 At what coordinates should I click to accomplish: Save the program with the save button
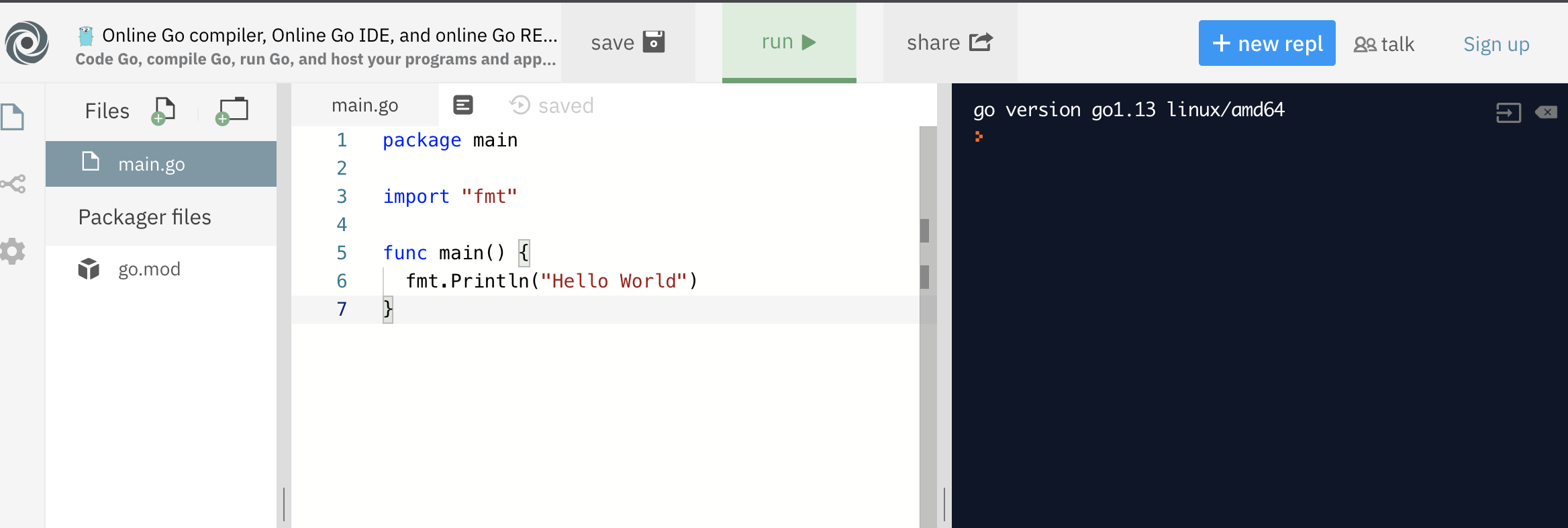[628, 42]
